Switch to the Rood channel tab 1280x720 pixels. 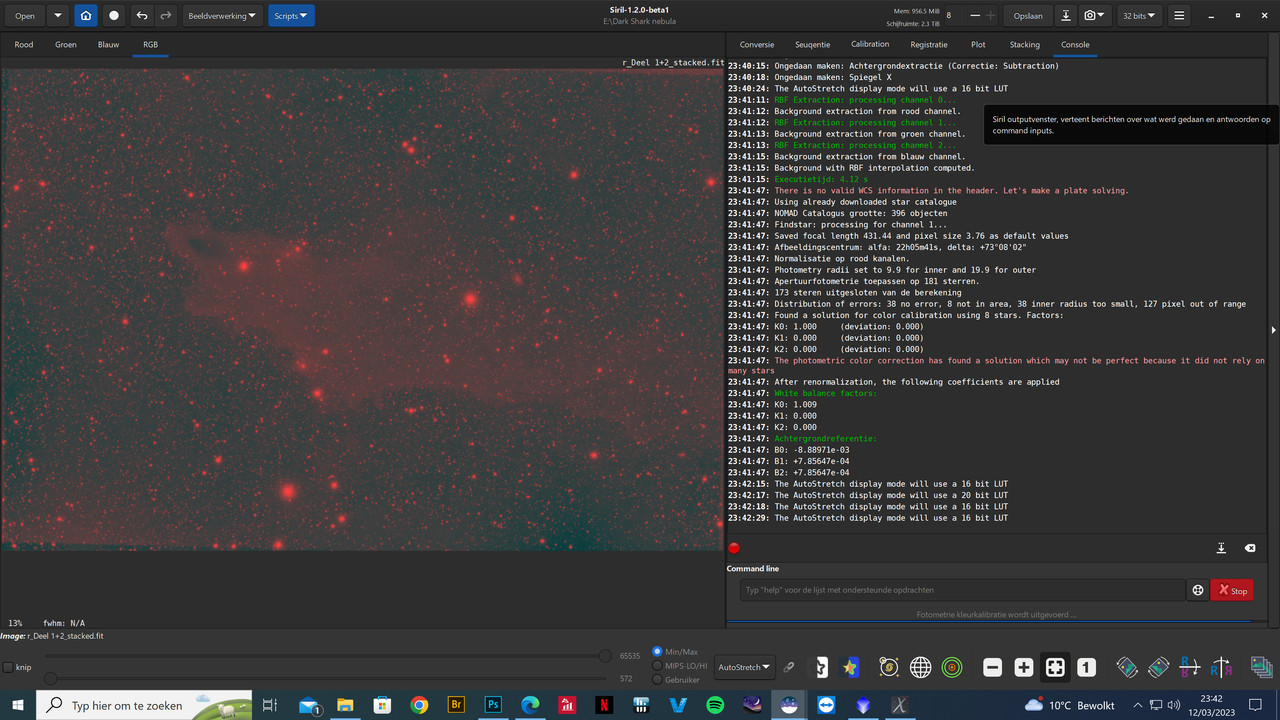[x=24, y=45]
